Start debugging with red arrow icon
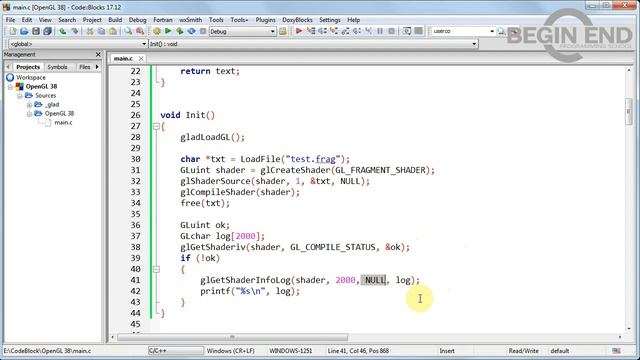 click(299, 31)
